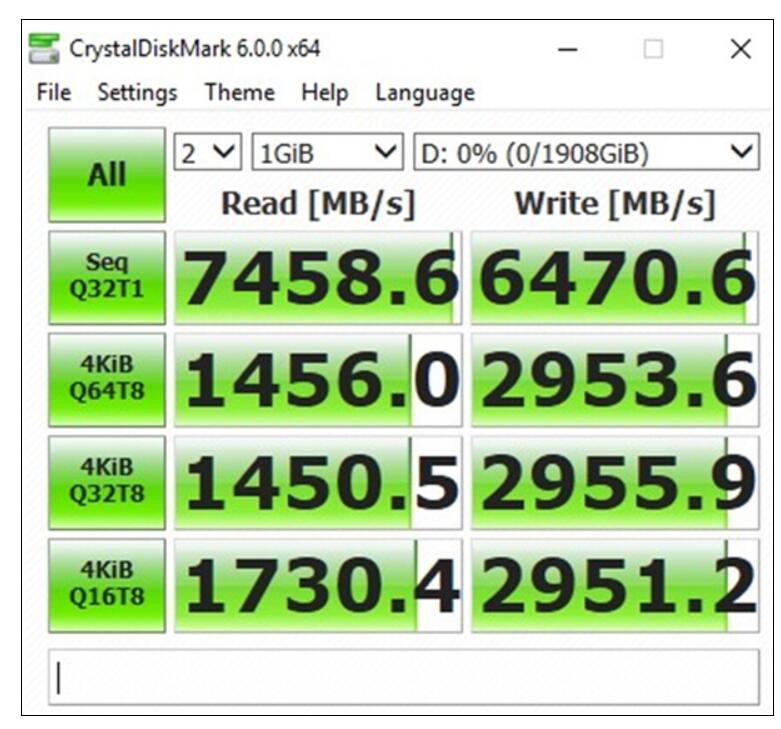The height and width of the screenshot is (729, 781).
Task: Click the Write [MB/s] column header
Action: (615, 204)
